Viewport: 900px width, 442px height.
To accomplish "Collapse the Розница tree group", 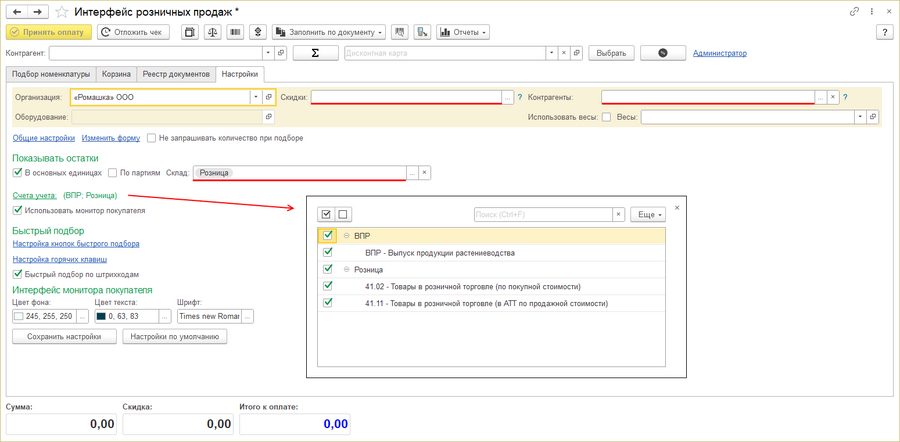I will pos(347,269).
